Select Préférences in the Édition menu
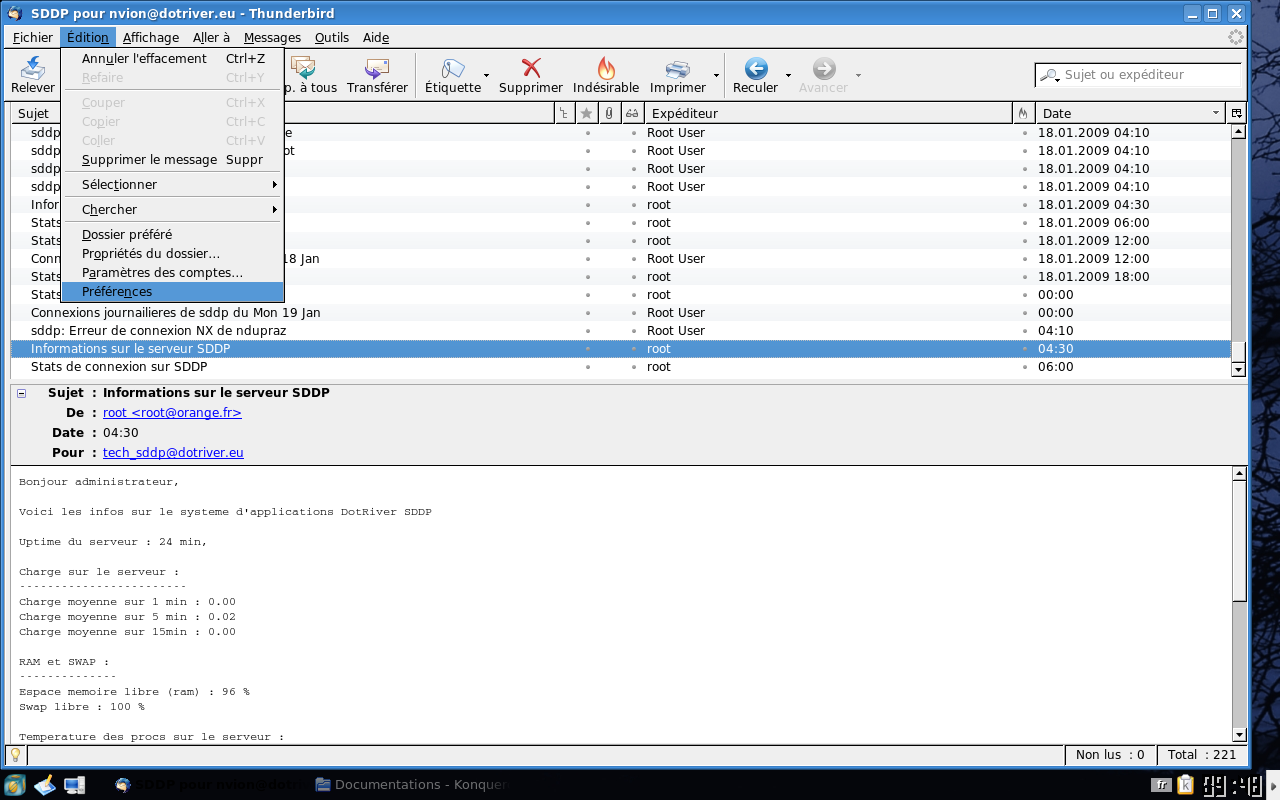This screenshot has height=800, width=1280. [117, 292]
